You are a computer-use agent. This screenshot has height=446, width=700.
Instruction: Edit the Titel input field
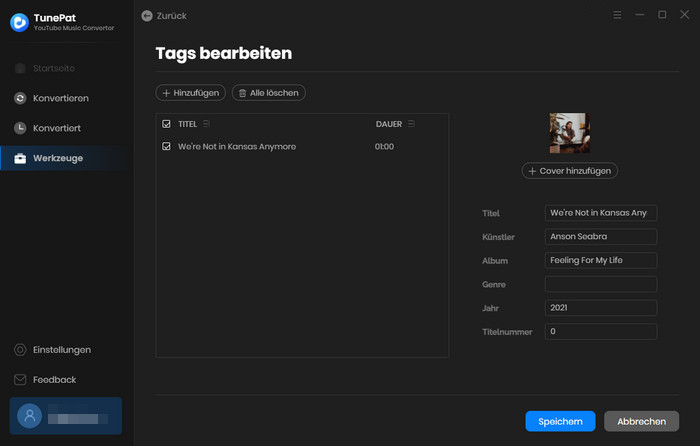pyautogui.click(x=601, y=213)
